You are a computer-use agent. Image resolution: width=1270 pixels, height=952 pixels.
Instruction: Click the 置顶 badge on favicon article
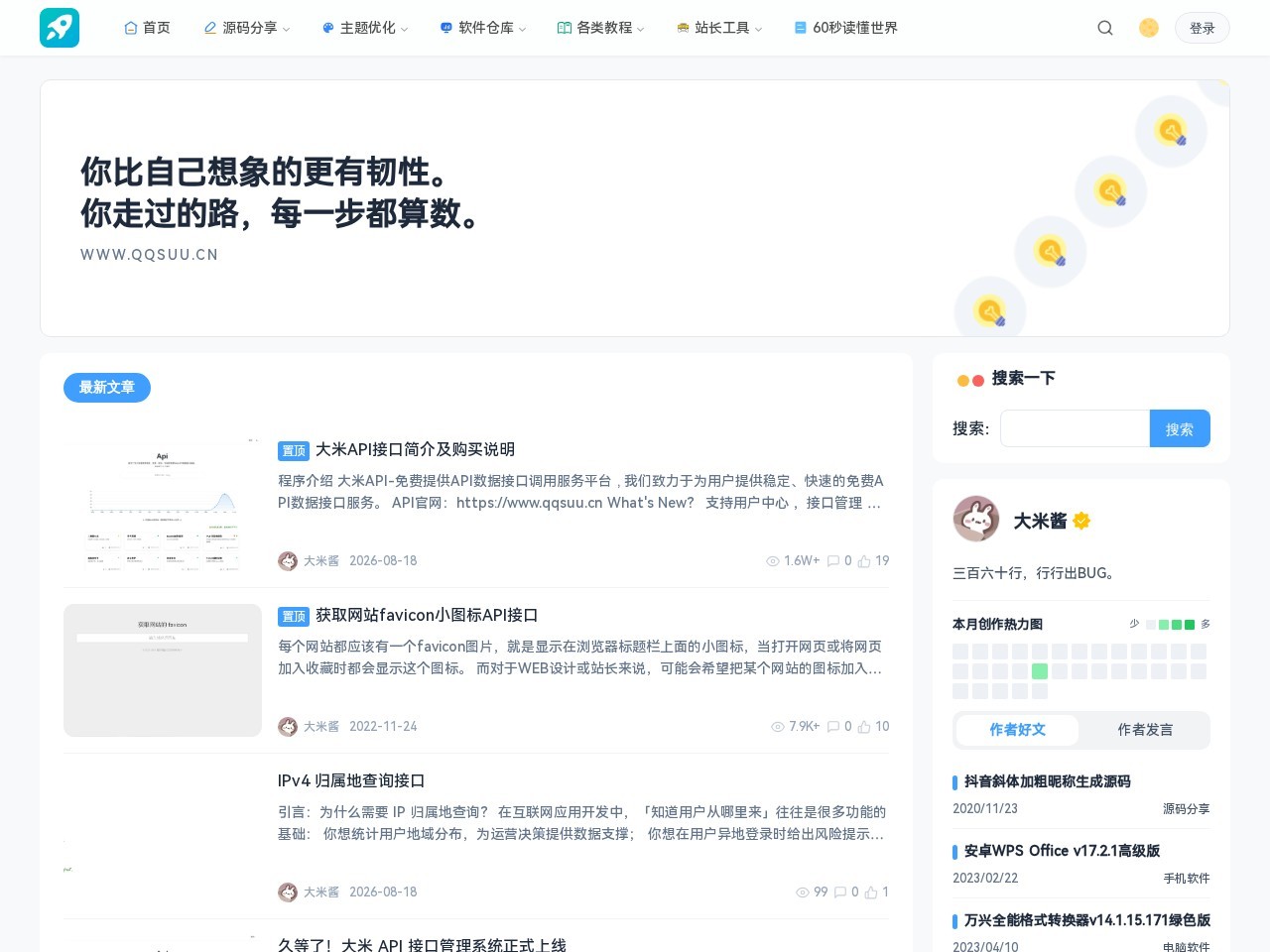pos(294,616)
